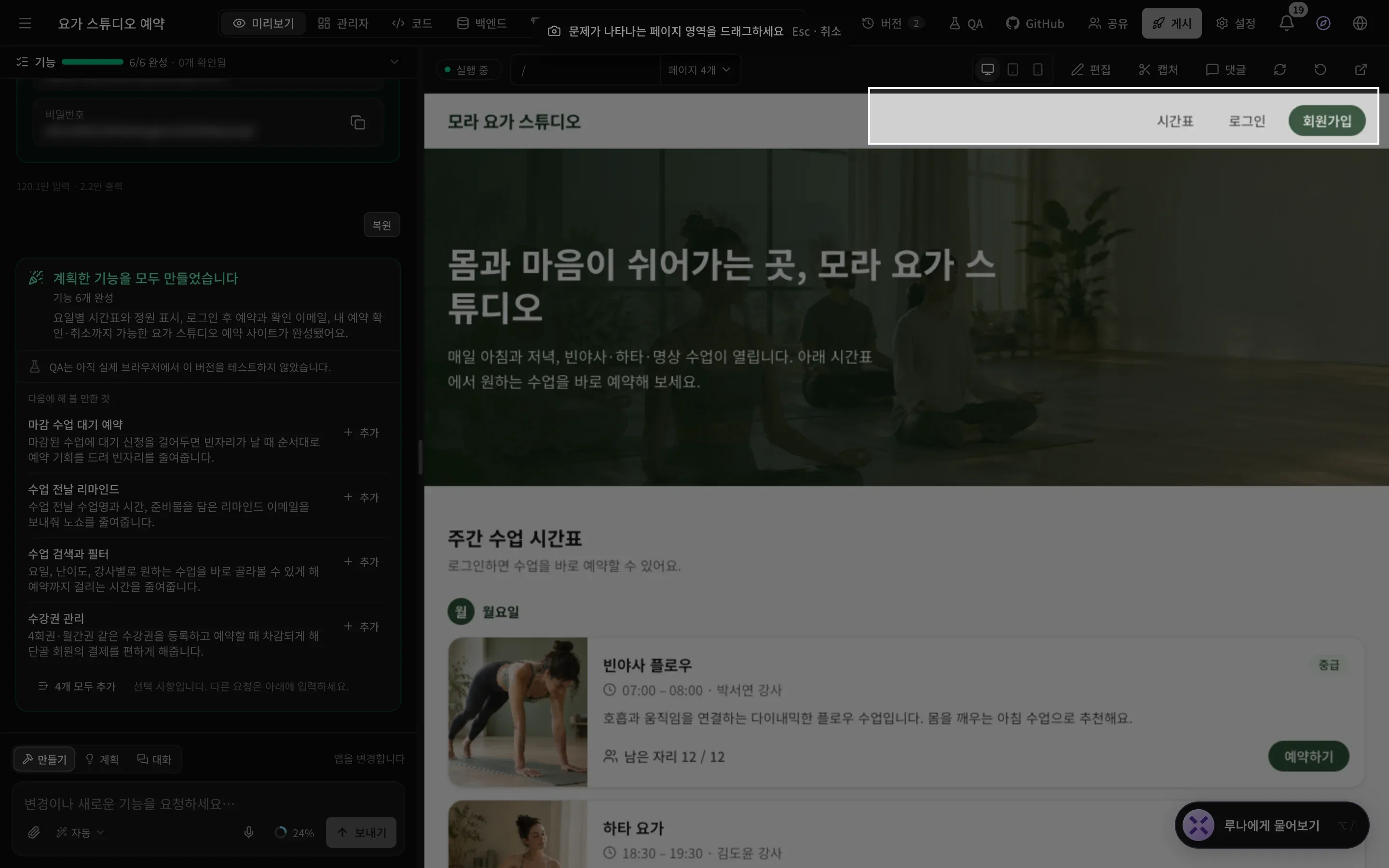Select tablet viewport icon
1389x868 pixels.
[x=1012, y=69]
